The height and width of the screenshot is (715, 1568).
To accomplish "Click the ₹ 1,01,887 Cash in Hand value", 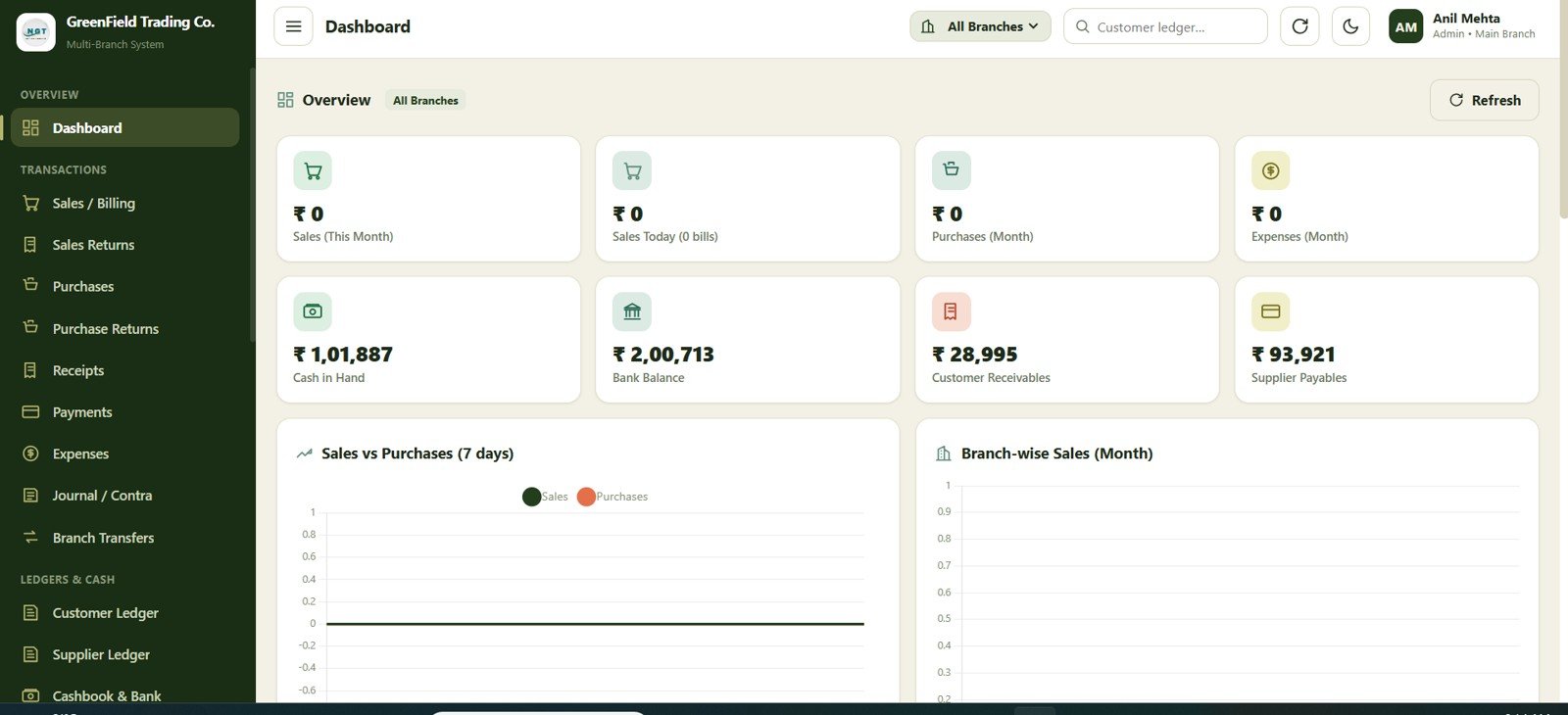I will 343,355.
